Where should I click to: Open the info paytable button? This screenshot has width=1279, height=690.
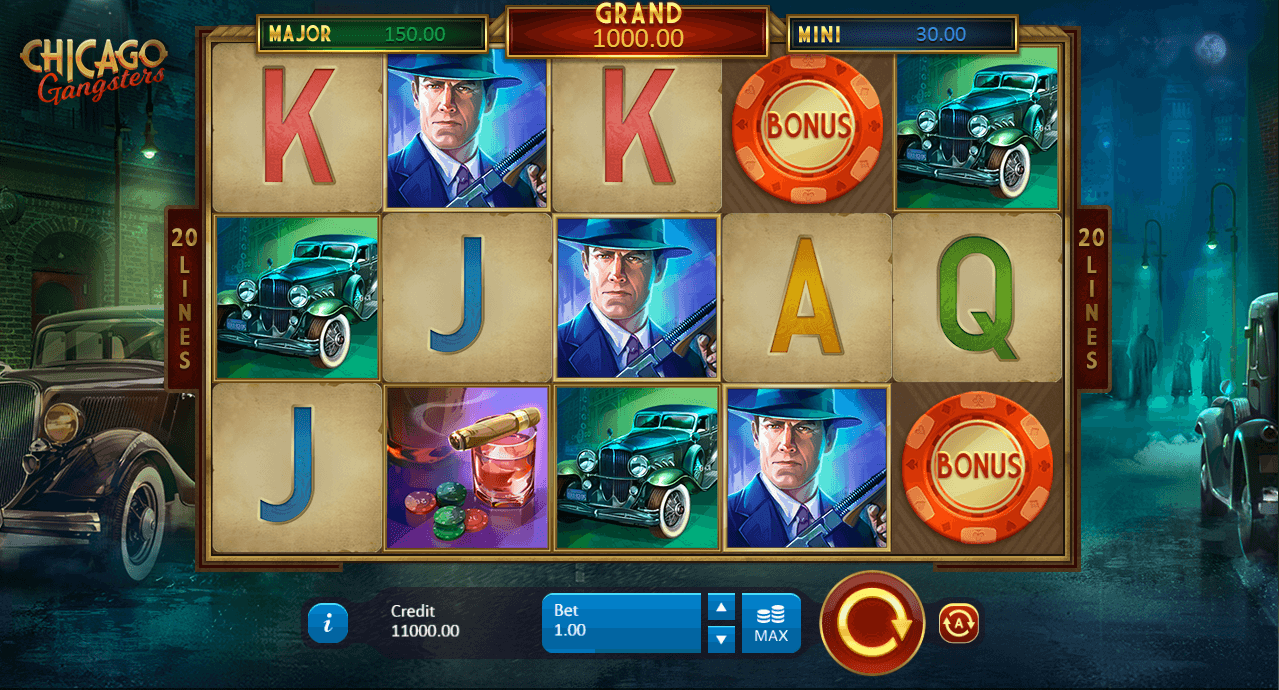(x=328, y=623)
